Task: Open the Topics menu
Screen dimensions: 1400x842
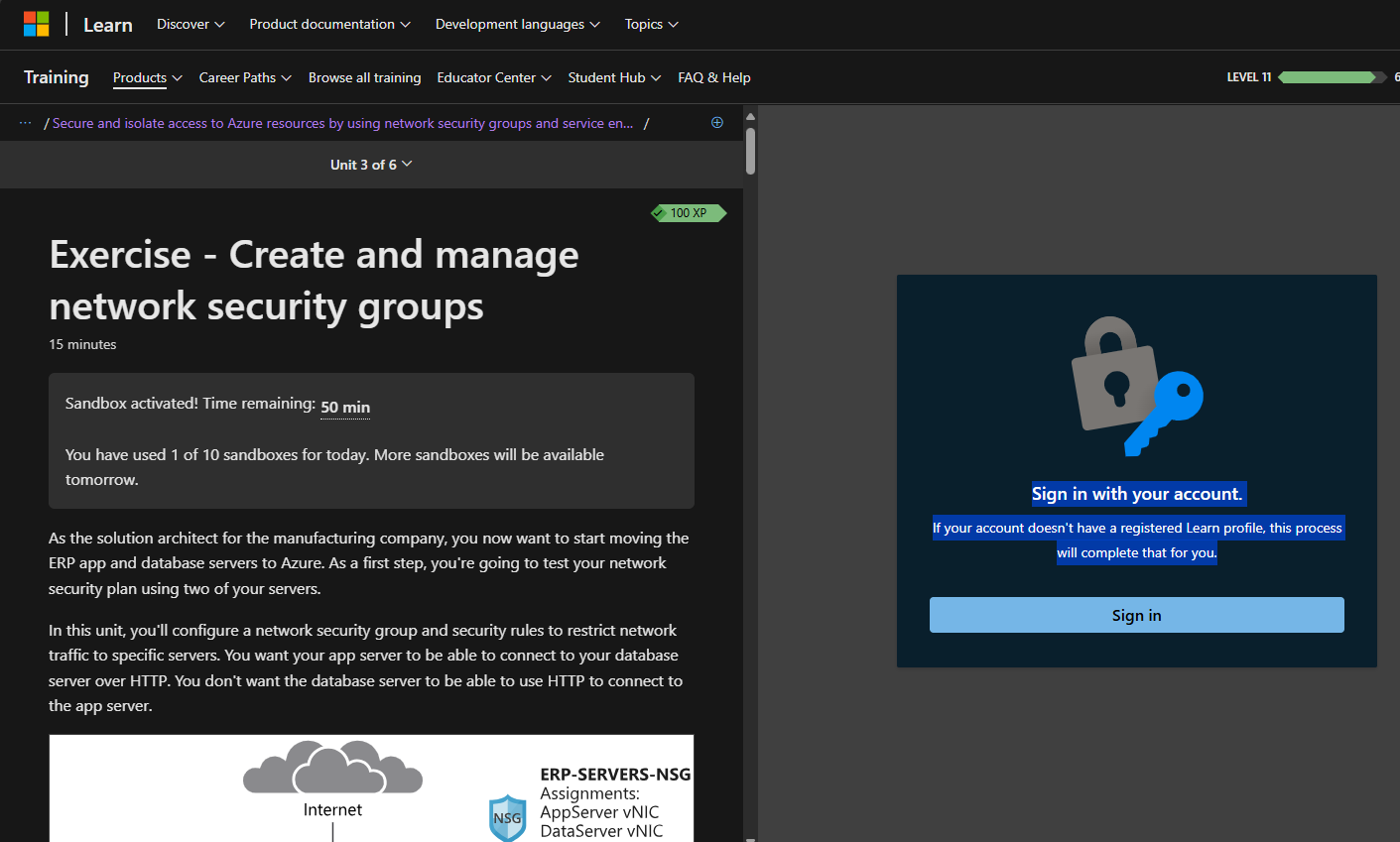Action: [x=650, y=24]
